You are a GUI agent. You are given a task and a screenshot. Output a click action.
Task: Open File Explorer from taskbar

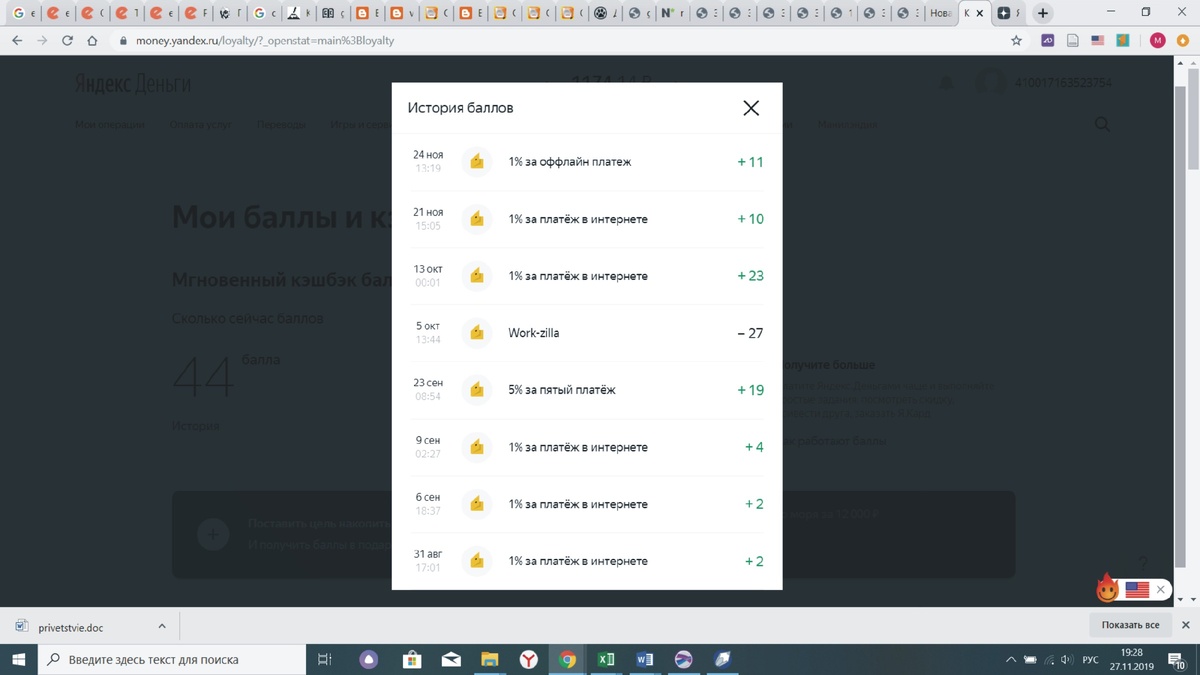tap(489, 659)
